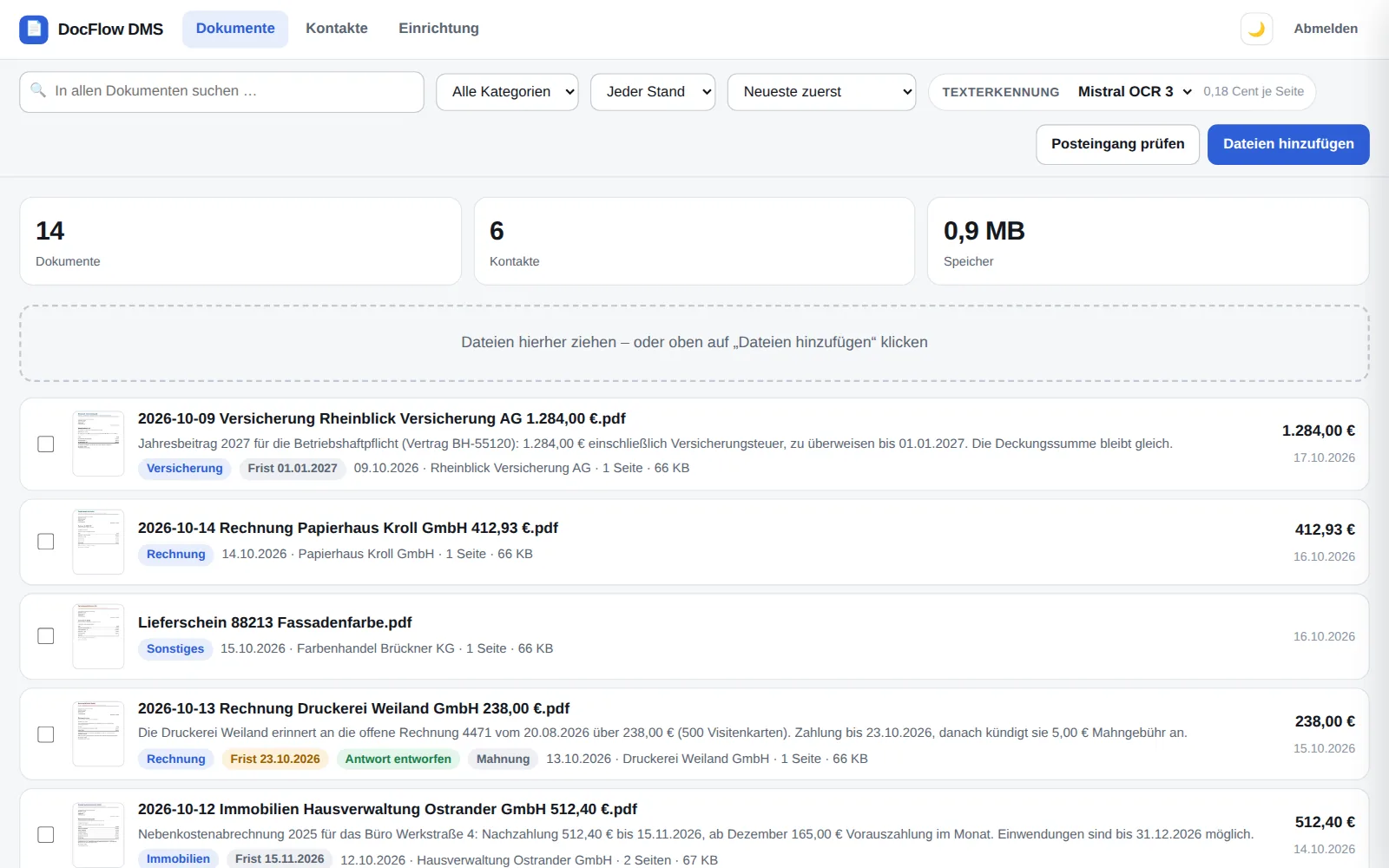
Task: Click the magnifier icon in the search box
Action: 38,90
